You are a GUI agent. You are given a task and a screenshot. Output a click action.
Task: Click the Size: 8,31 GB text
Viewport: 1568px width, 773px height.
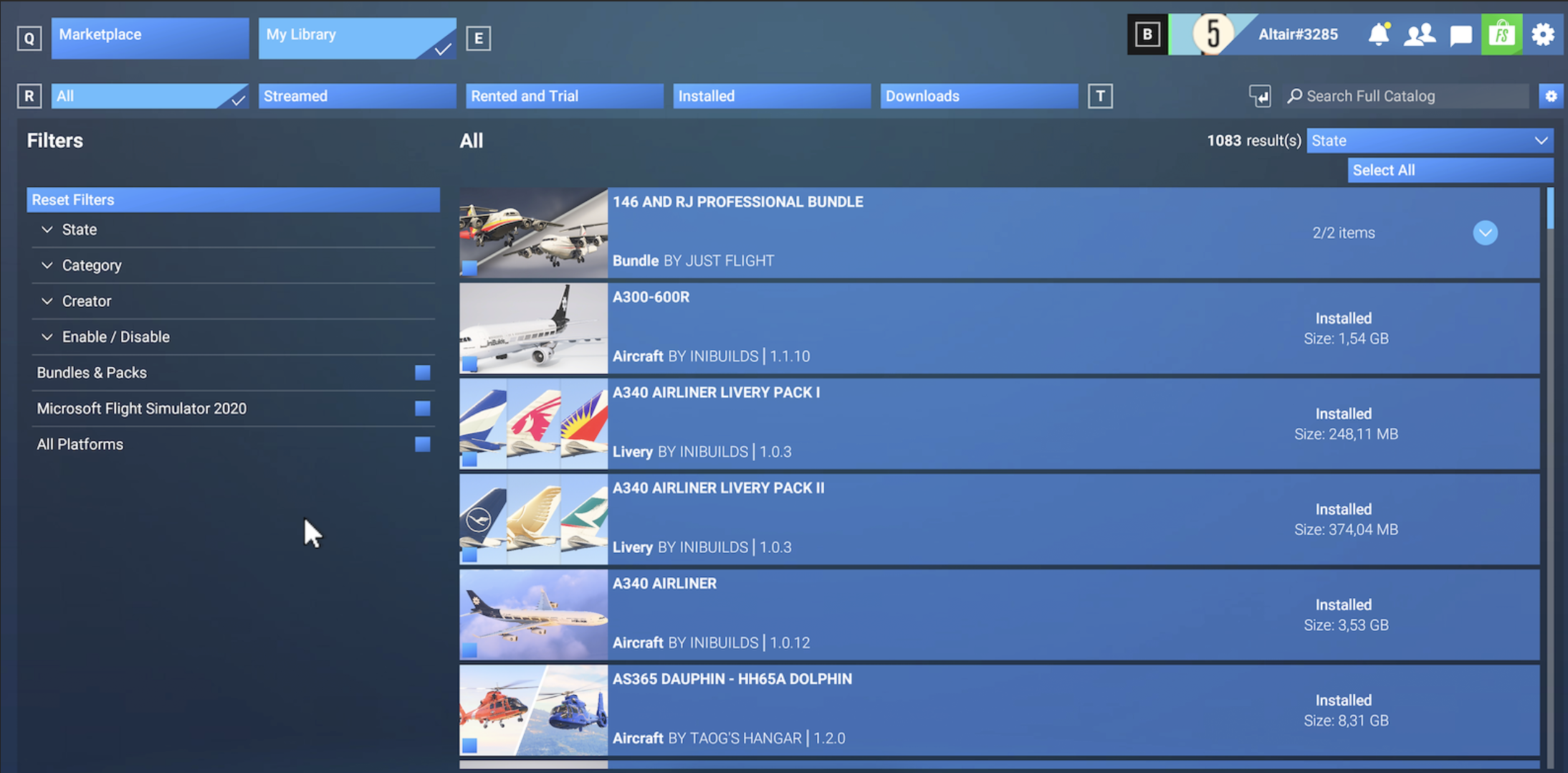coord(1346,721)
